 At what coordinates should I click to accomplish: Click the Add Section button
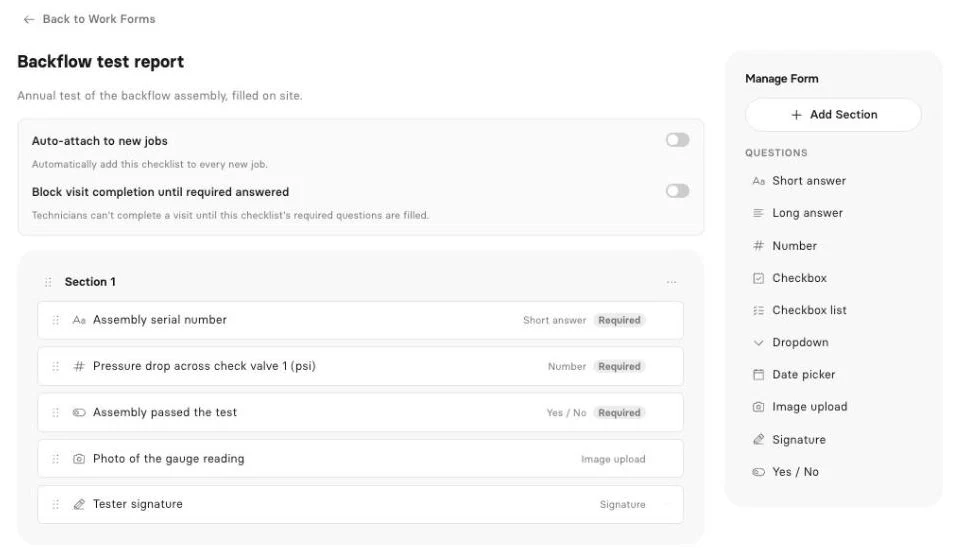click(x=833, y=114)
